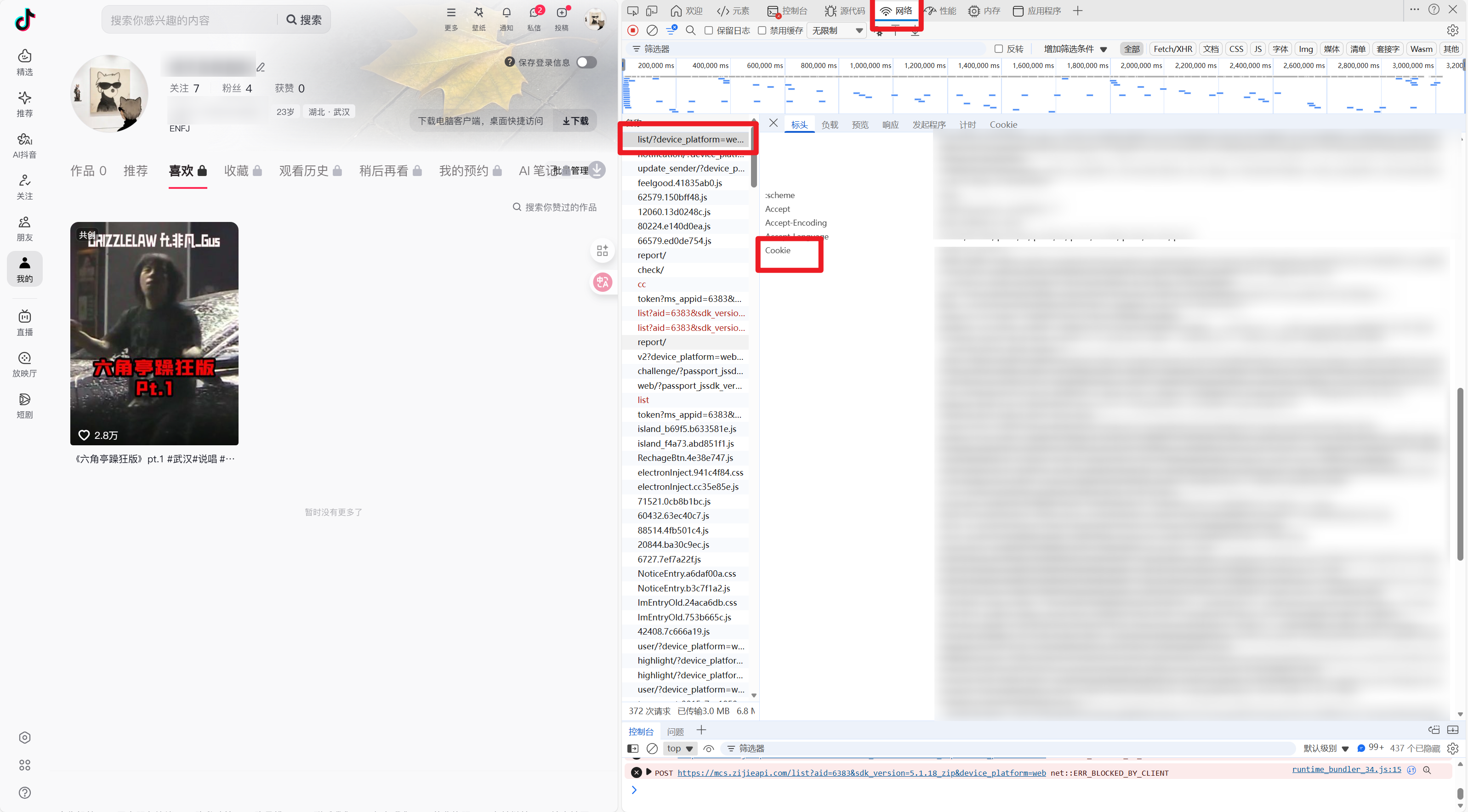This screenshot has width=1468, height=812.
Task: Click the 下载 client button
Action: click(x=575, y=121)
